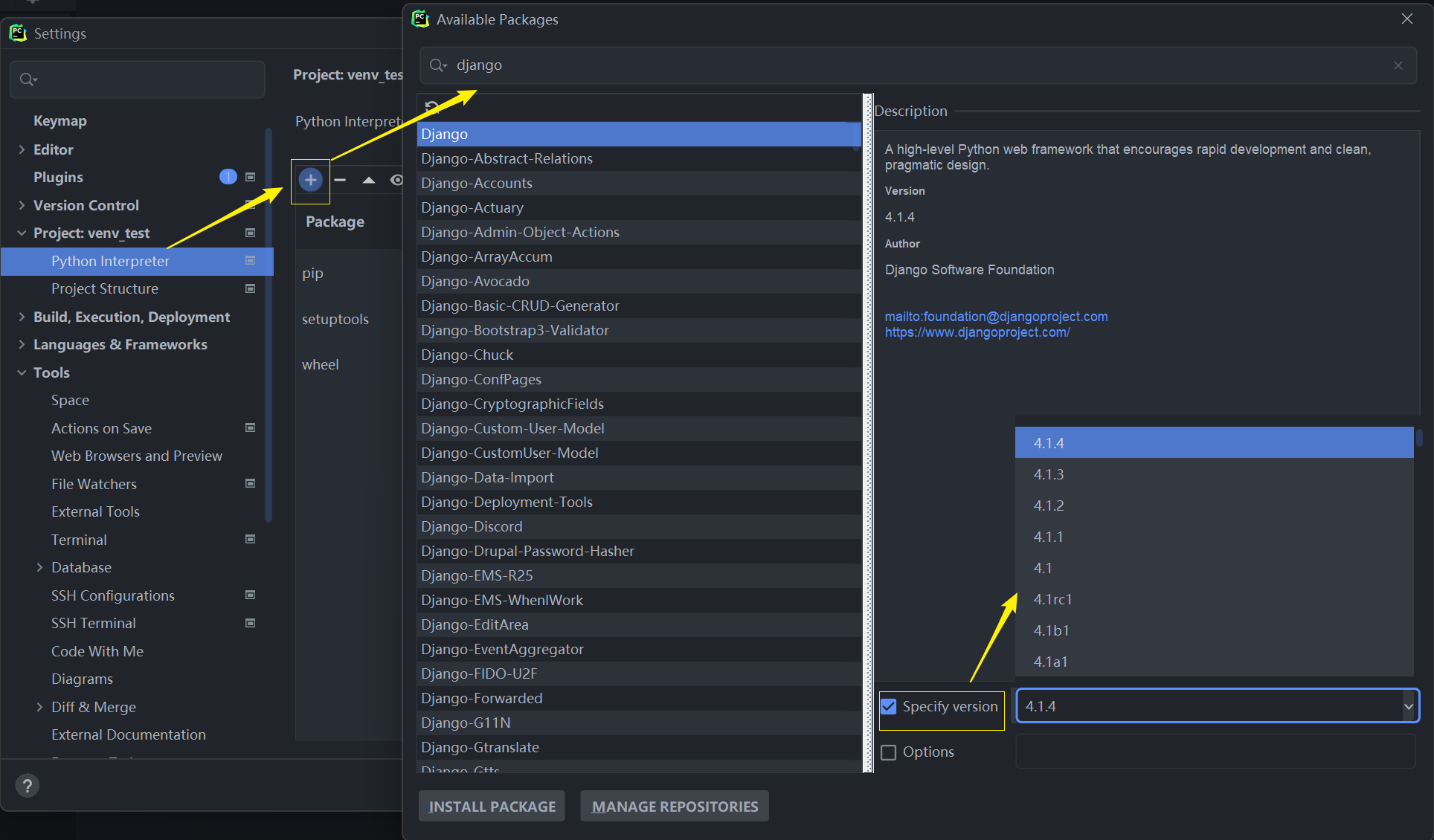Expand Build, Execution, Deployment node
Screen dimensions: 1434x840
[22, 317]
